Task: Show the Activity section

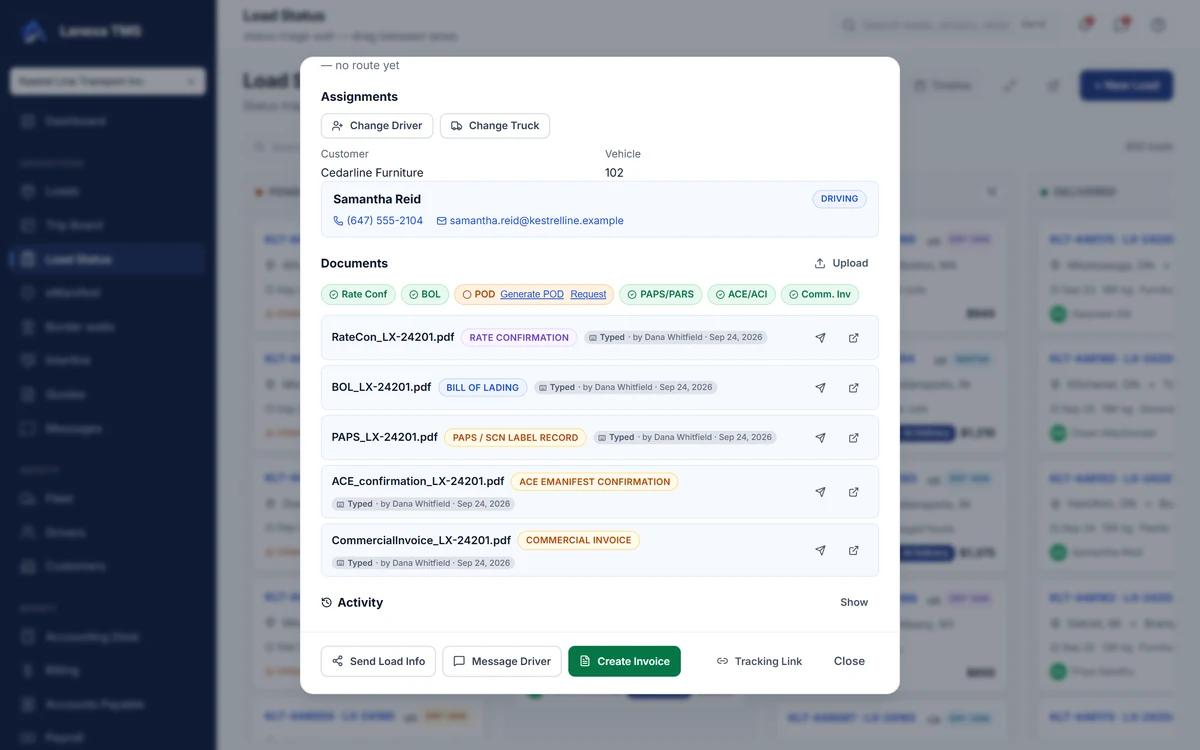Action: (x=854, y=602)
